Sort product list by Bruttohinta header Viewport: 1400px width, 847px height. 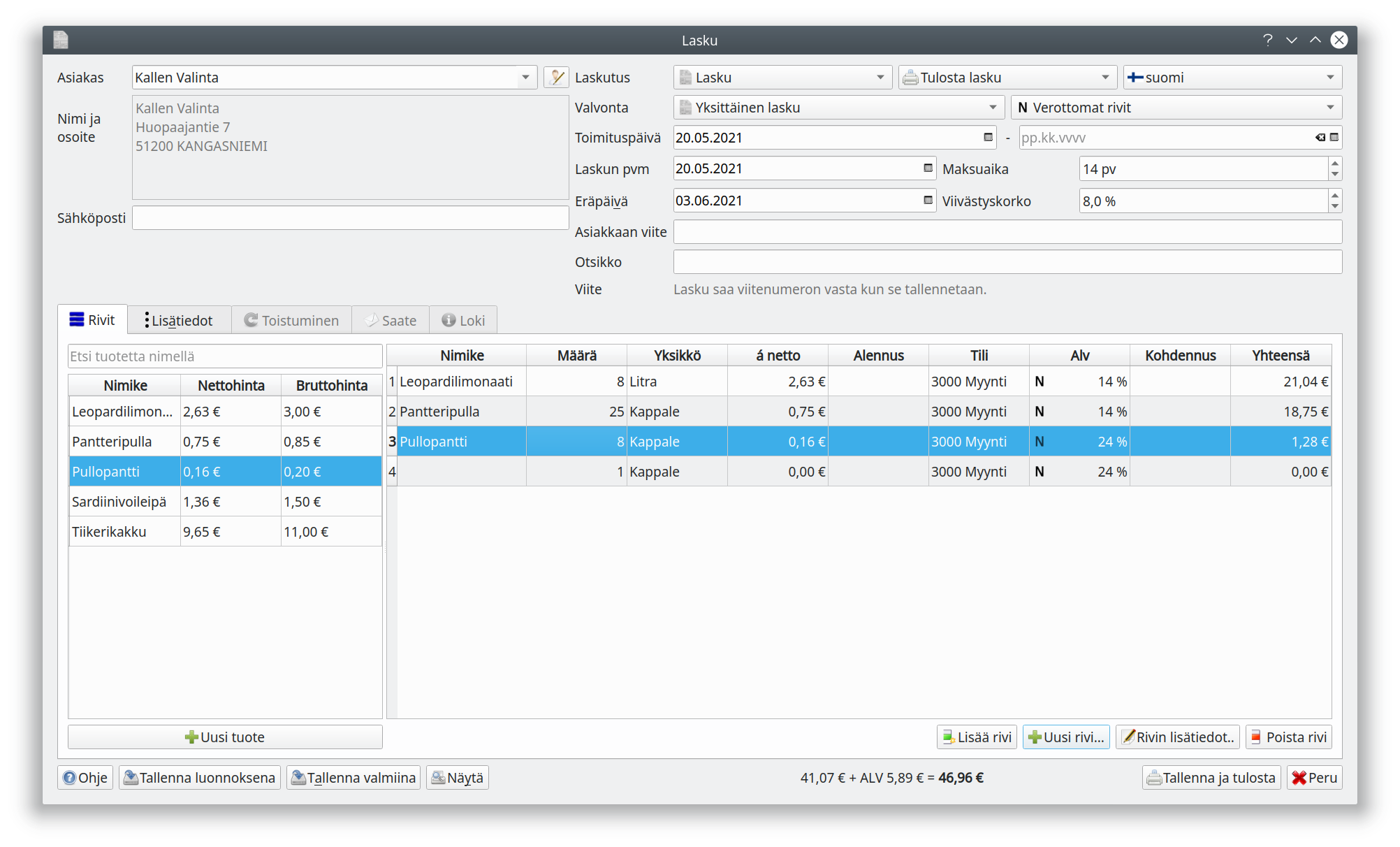(x=331, y=386)
